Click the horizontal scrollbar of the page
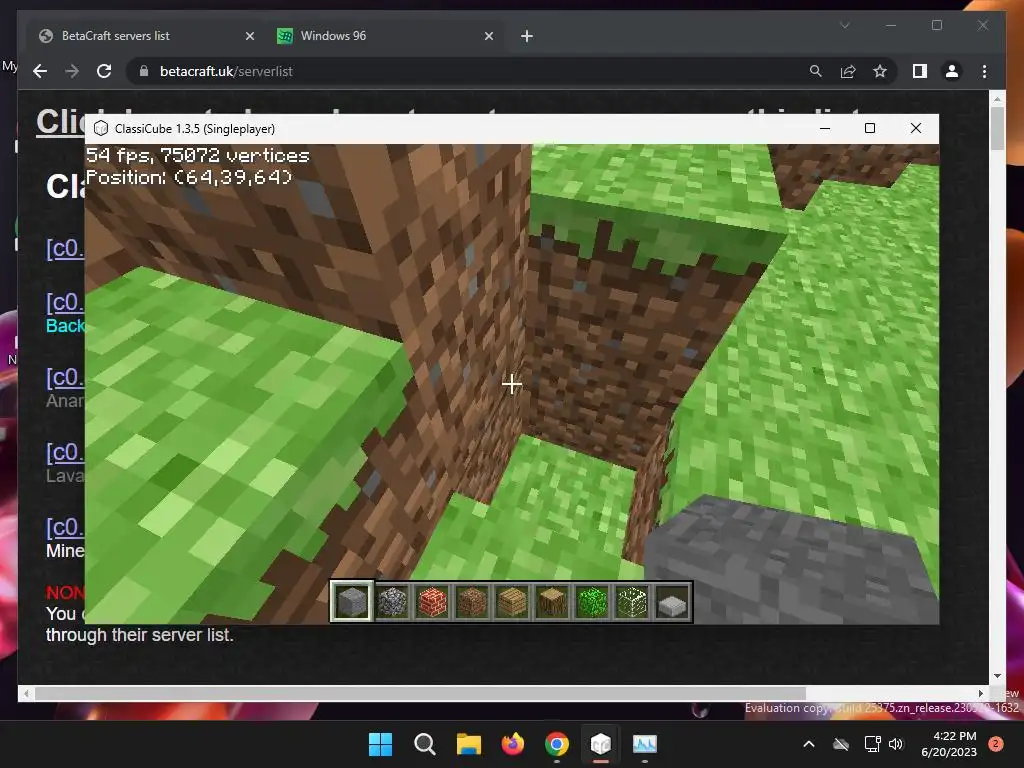 [x=420, y=693]
